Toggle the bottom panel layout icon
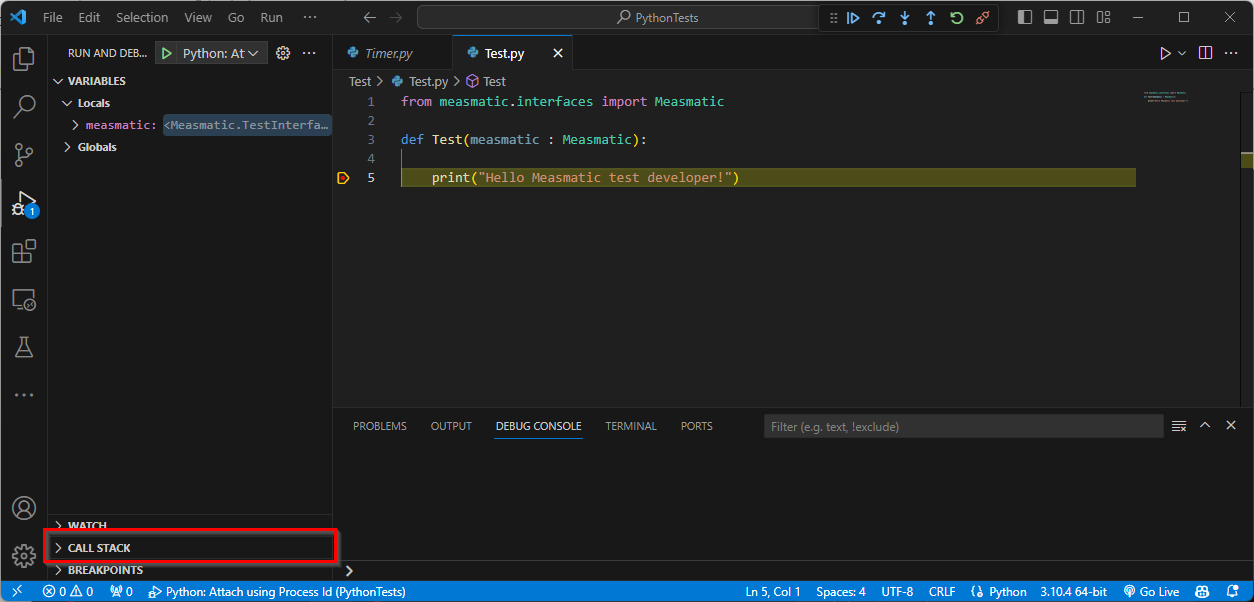The width and height of the screenshot is (1254, 602). pyautogui.click(x=1051, y=17)
